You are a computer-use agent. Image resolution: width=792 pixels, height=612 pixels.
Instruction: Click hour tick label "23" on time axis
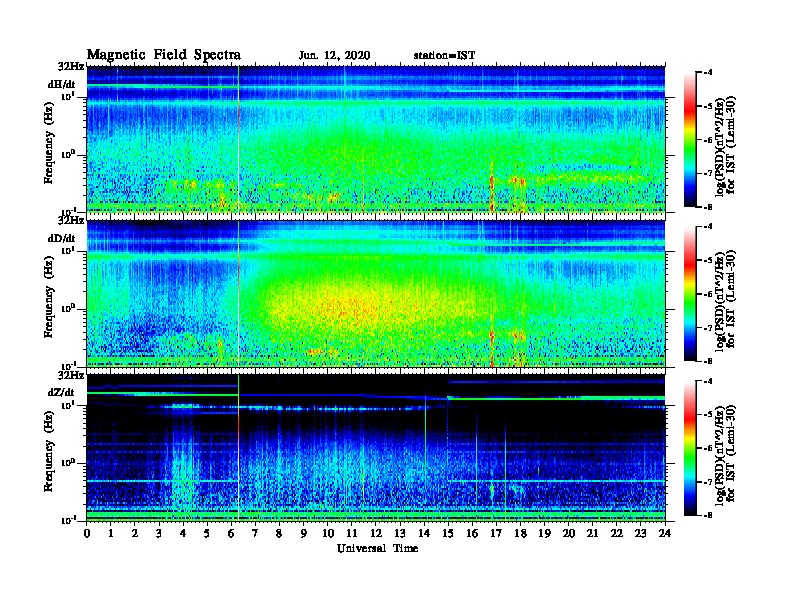click(x=641, y=534)
